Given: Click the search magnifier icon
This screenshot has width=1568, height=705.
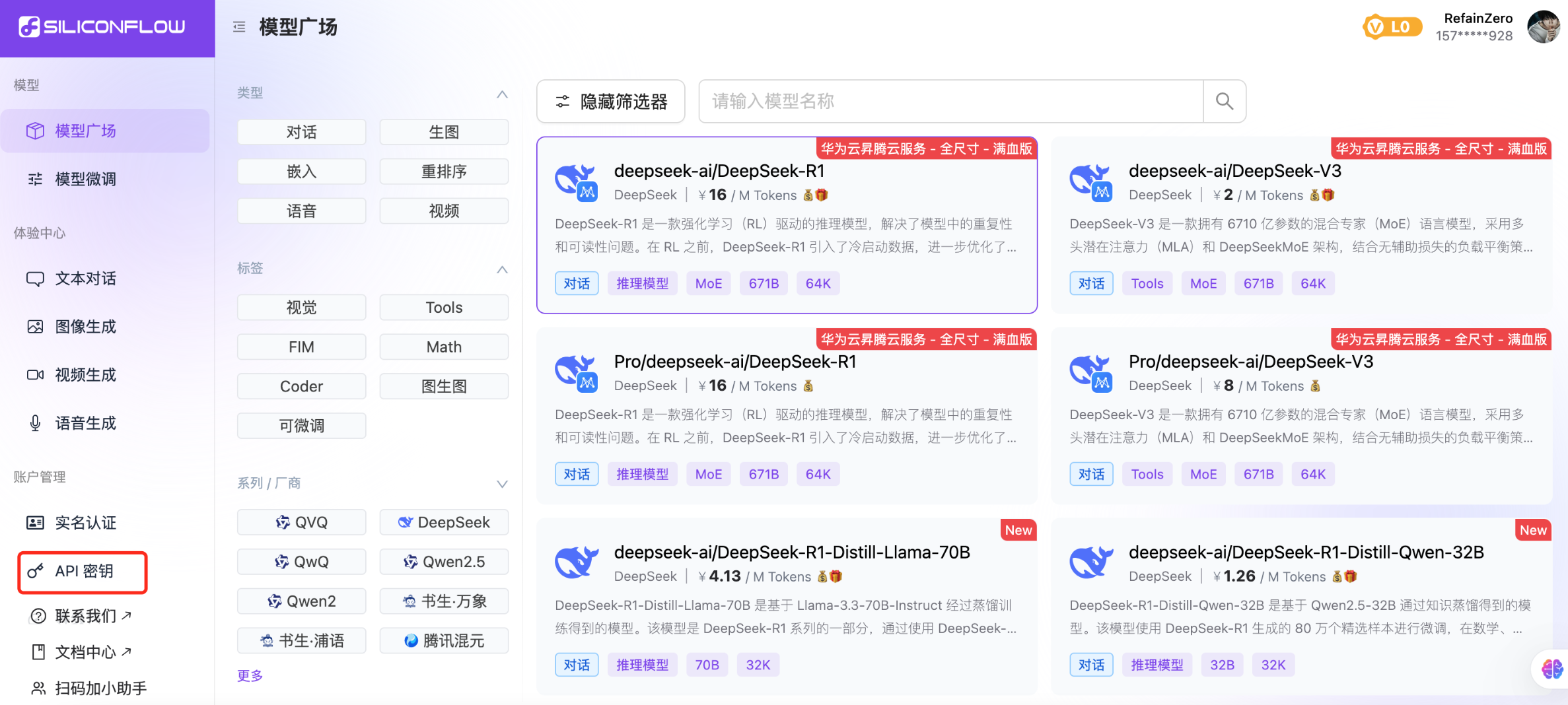Looking at the screenshot, I should tap(1225, 101).
